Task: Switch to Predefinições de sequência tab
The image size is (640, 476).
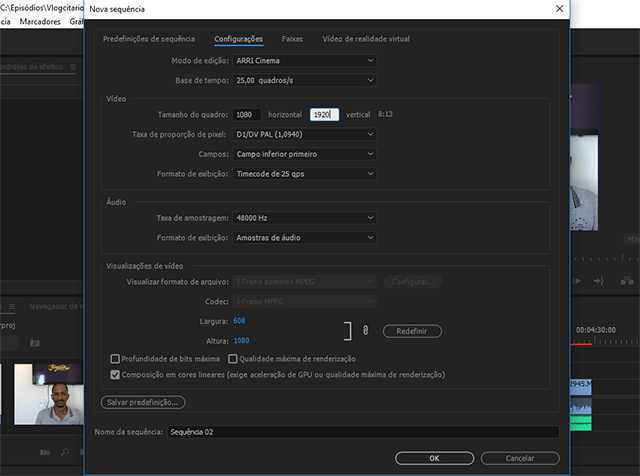Action: coord(151,39)
